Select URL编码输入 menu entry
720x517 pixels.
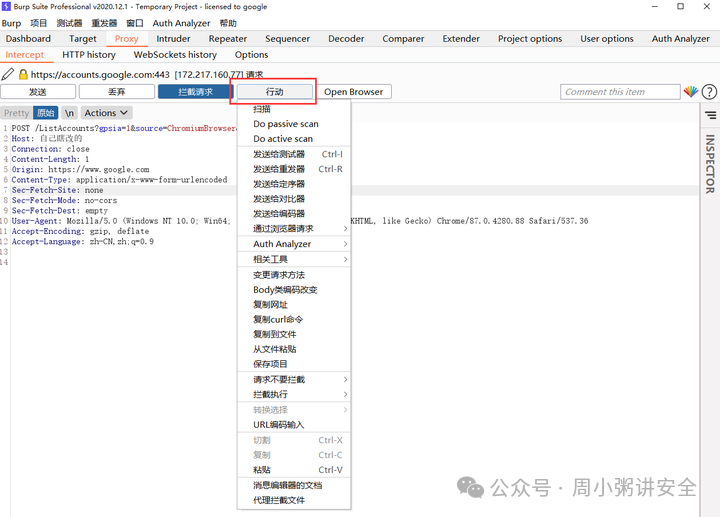click(x=294, y=425)
